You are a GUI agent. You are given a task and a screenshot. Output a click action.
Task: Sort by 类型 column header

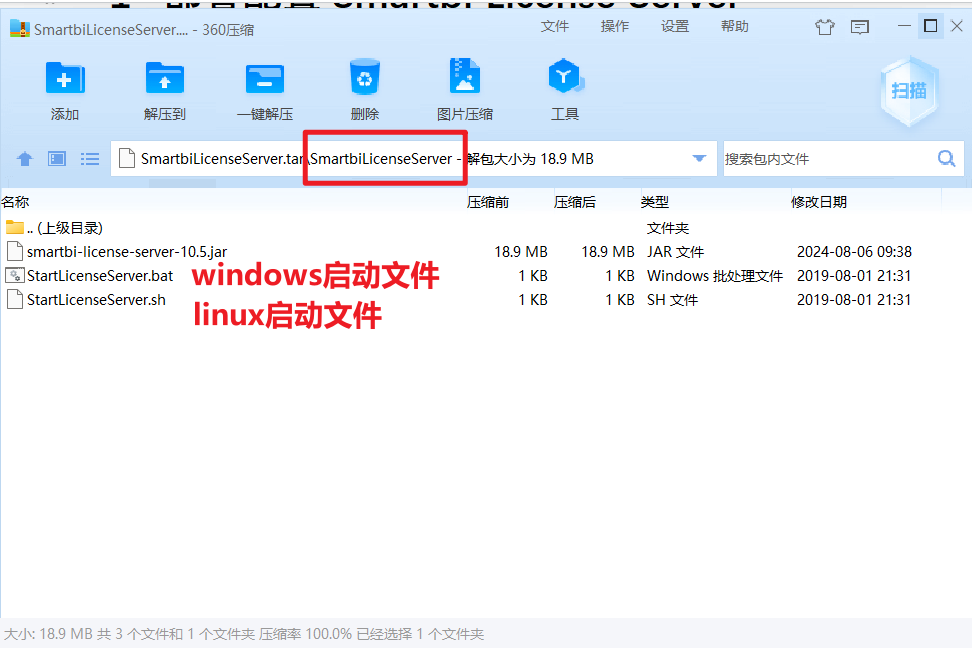[655, 202]
